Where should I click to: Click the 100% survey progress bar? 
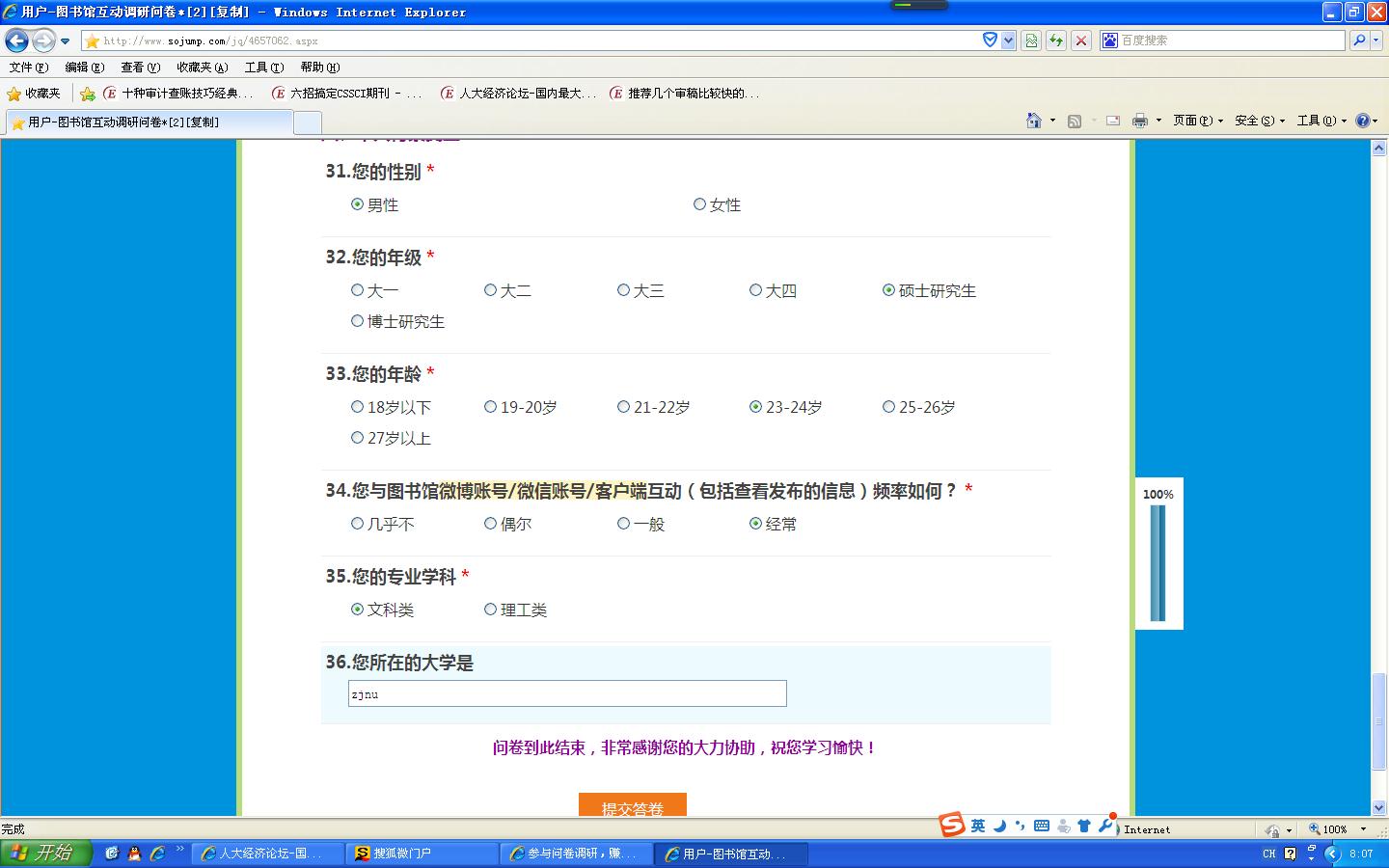pyautogui.click(x=1157, y=563)
